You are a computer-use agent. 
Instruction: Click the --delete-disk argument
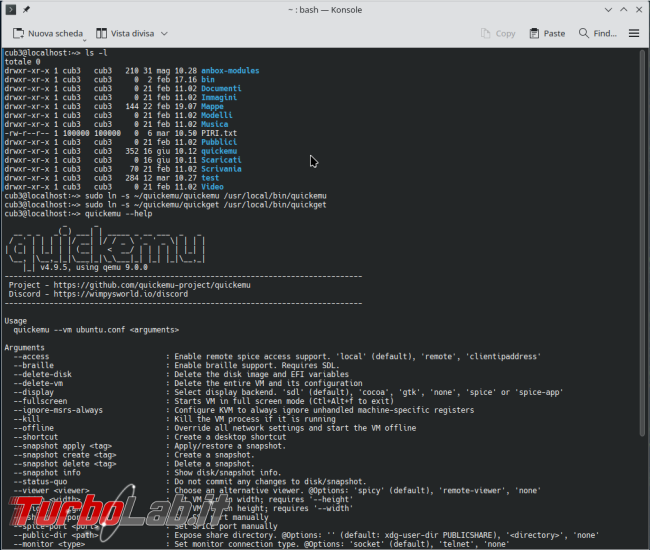coord(43,374)
